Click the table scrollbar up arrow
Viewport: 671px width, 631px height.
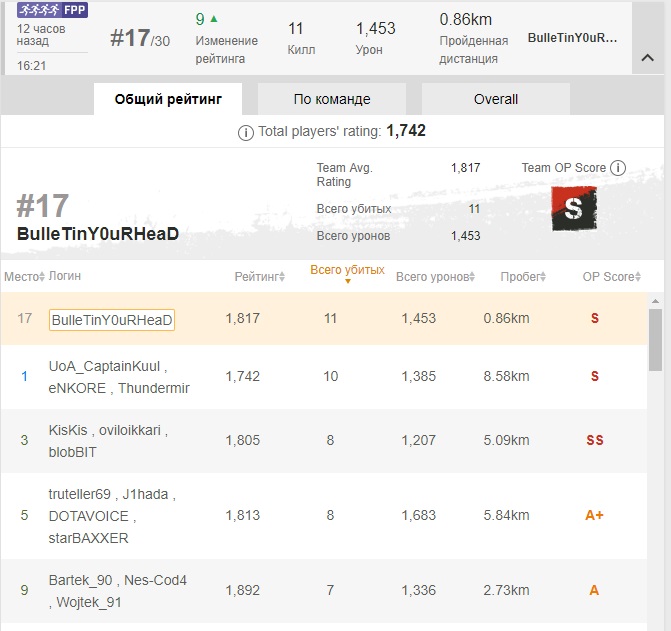655,301
